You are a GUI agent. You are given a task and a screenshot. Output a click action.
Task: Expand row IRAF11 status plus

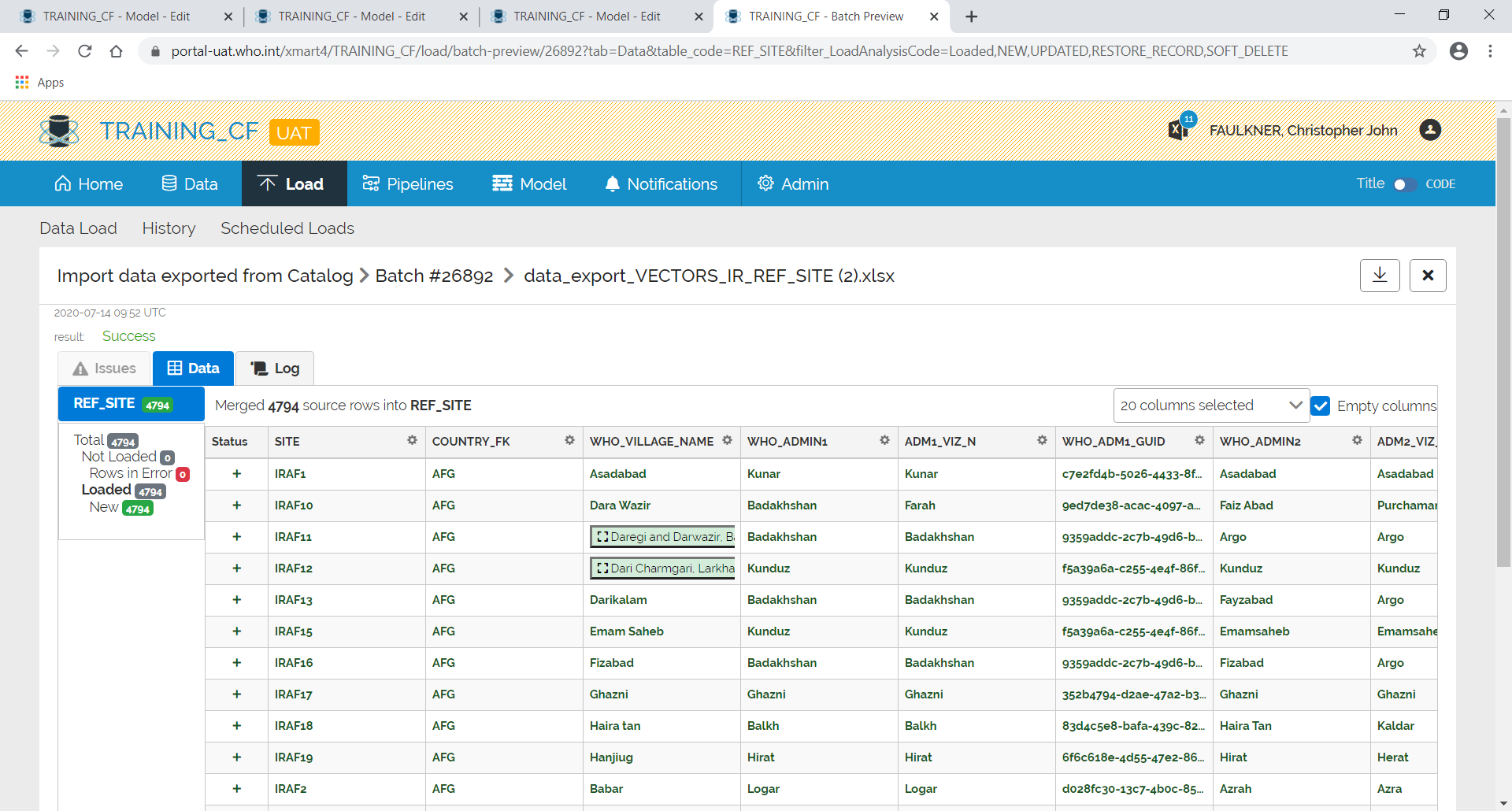[236, 537]
